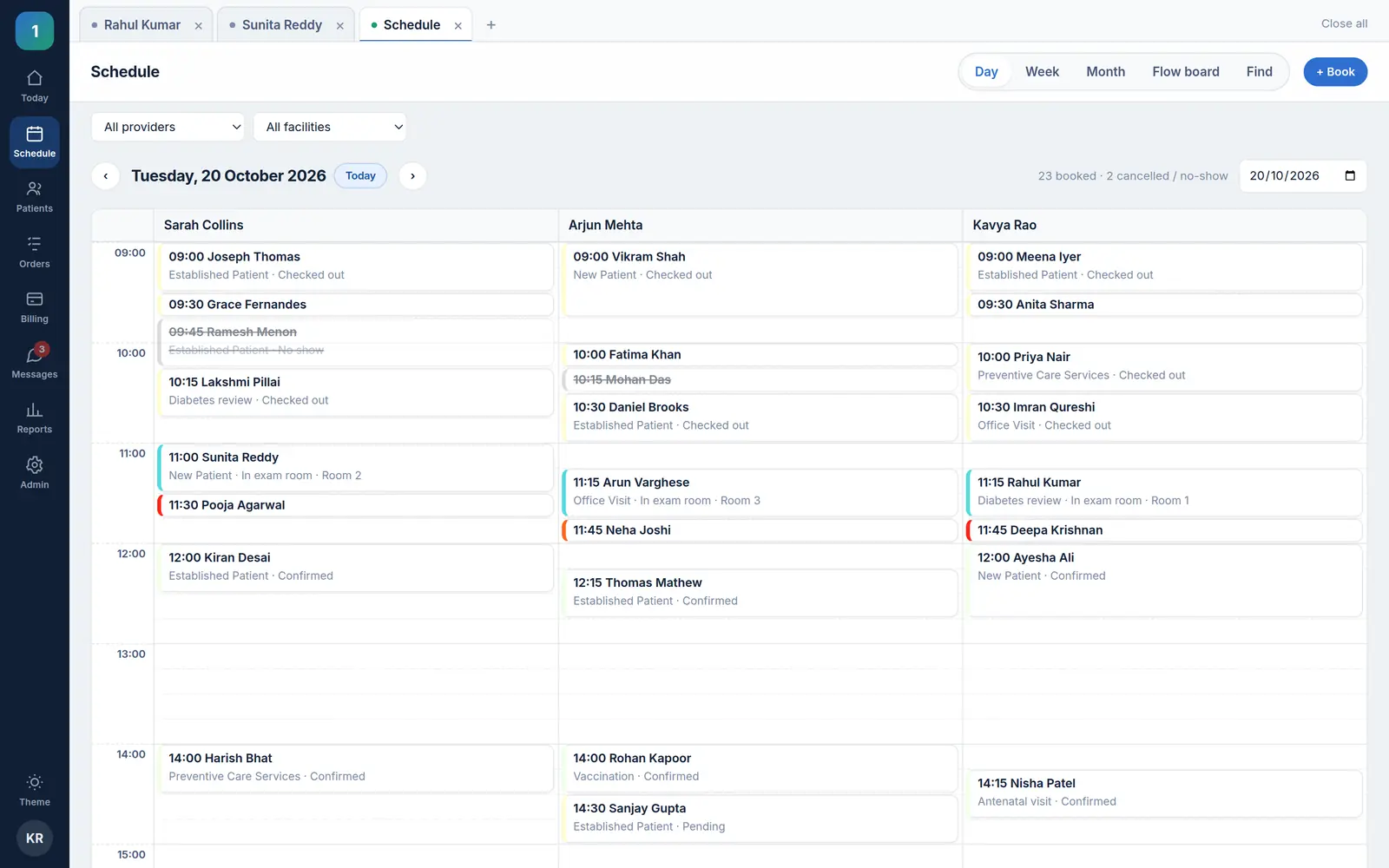Open Admin gear settings

(35, 473)
